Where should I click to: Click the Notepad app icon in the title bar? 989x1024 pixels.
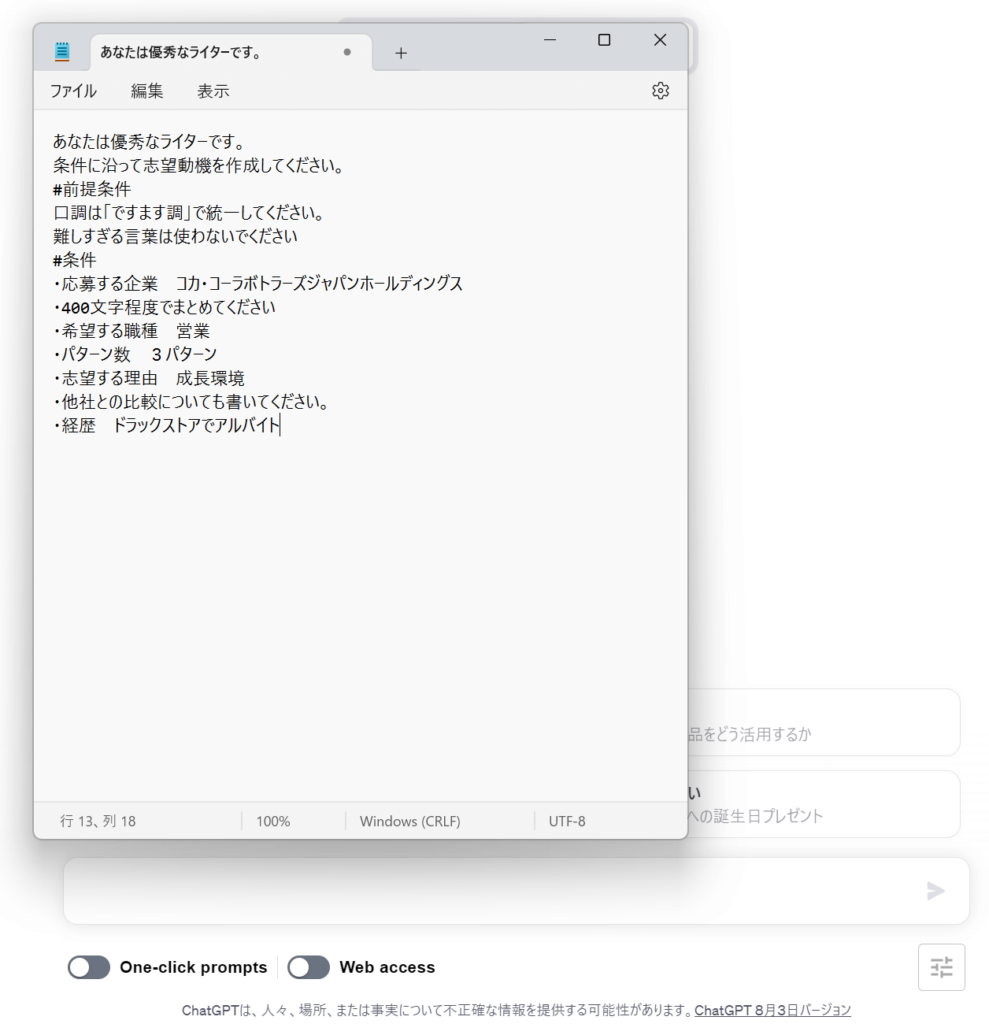coord(63,52)
